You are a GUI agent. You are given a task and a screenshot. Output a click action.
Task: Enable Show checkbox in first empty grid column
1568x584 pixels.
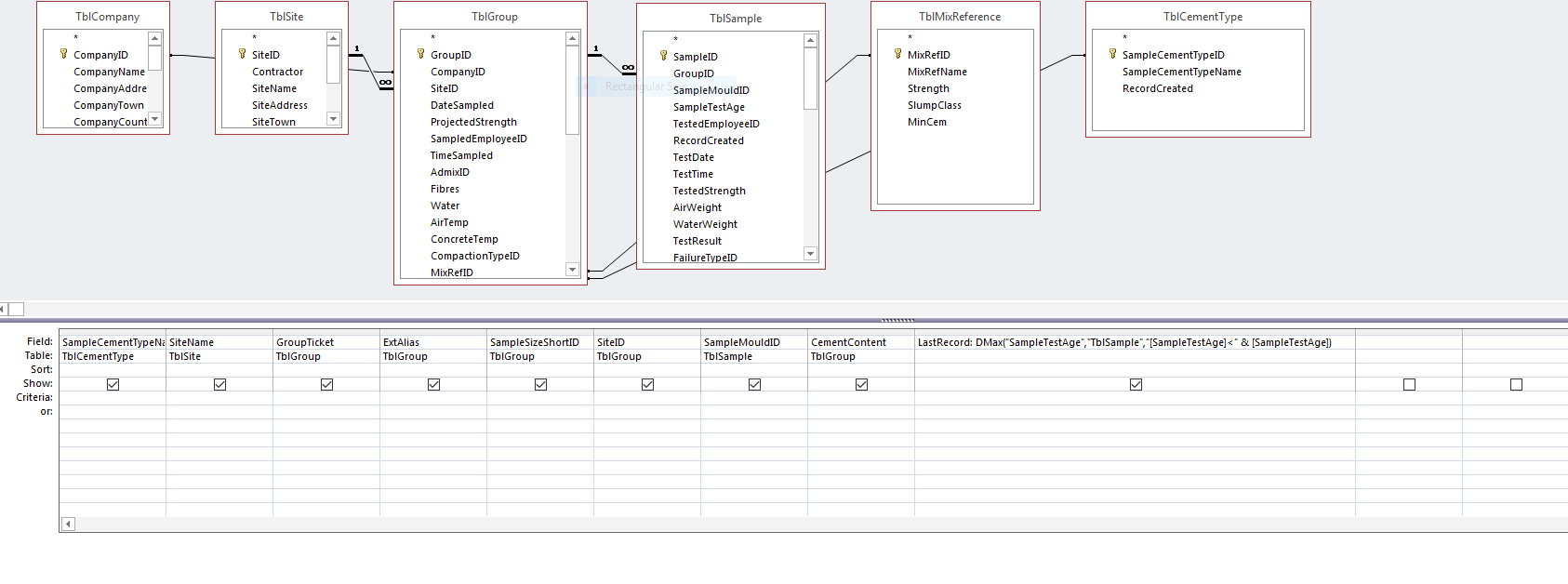click(x=1409, y=384)
